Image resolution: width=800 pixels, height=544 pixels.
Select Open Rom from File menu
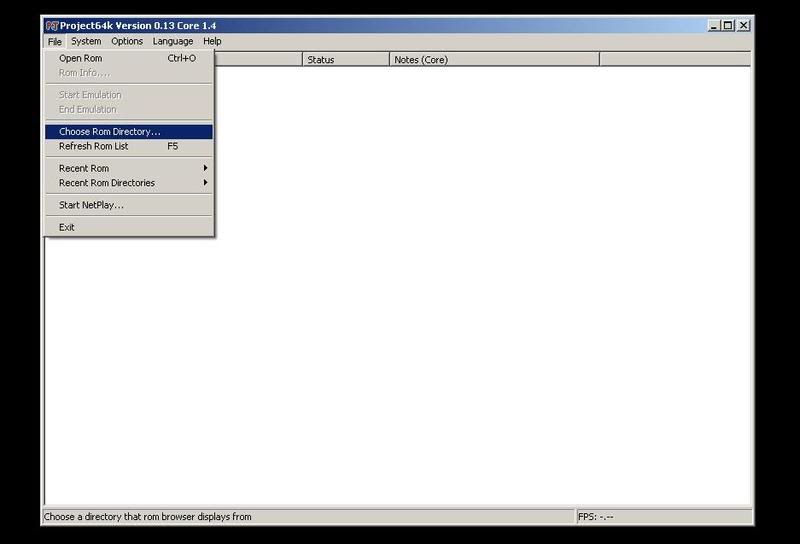click(129, 58)
